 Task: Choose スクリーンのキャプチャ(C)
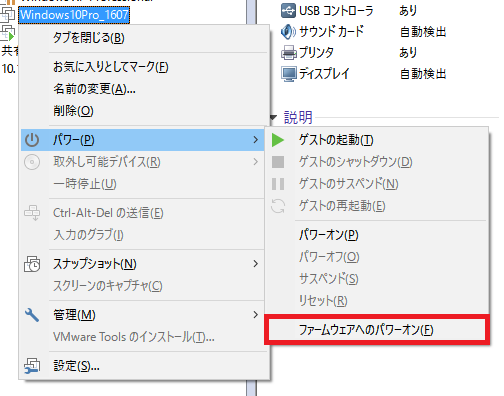[x=108, y=286]
